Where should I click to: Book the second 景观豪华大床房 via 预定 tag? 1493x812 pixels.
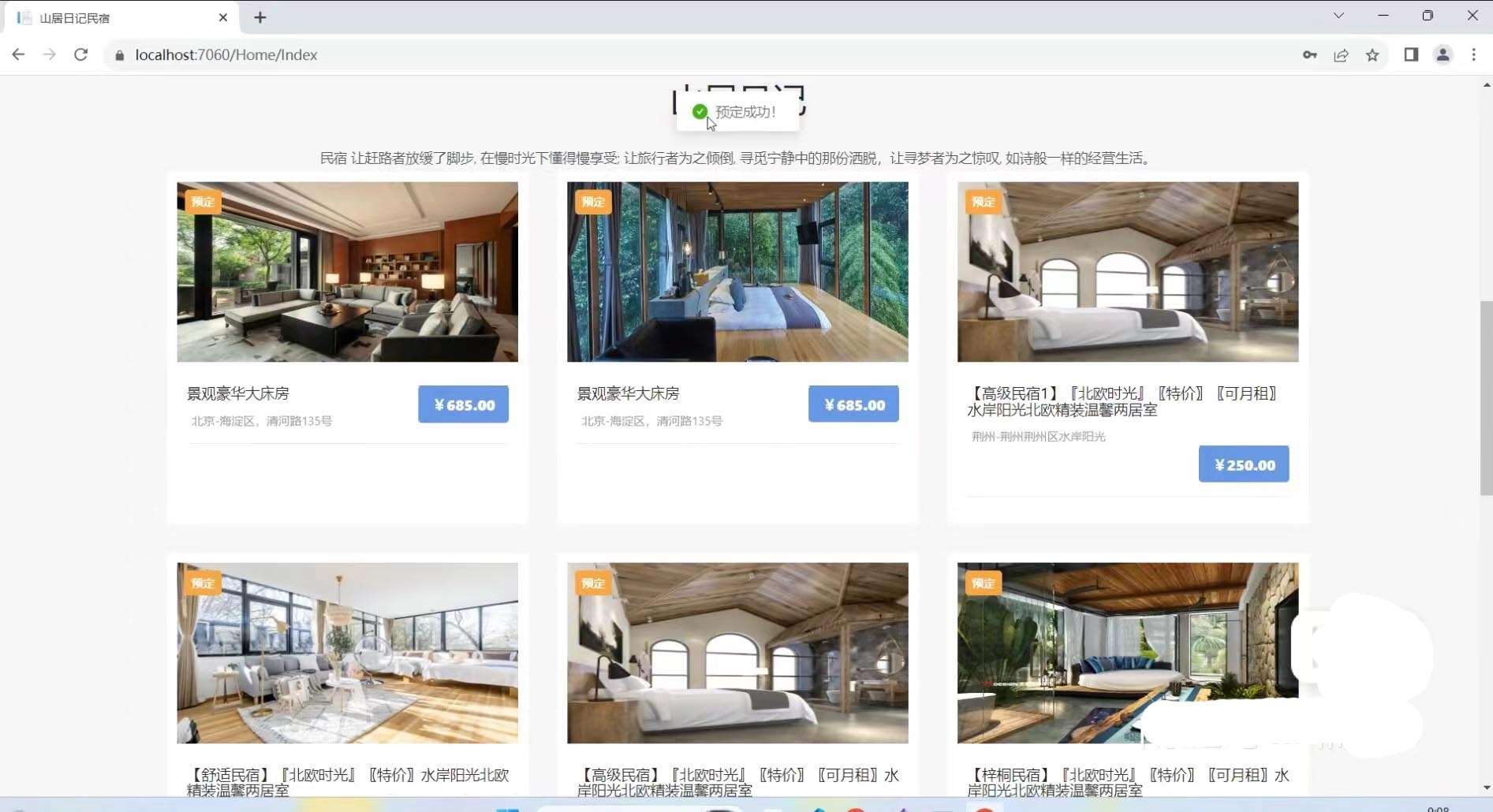click(x=593, y=202)
